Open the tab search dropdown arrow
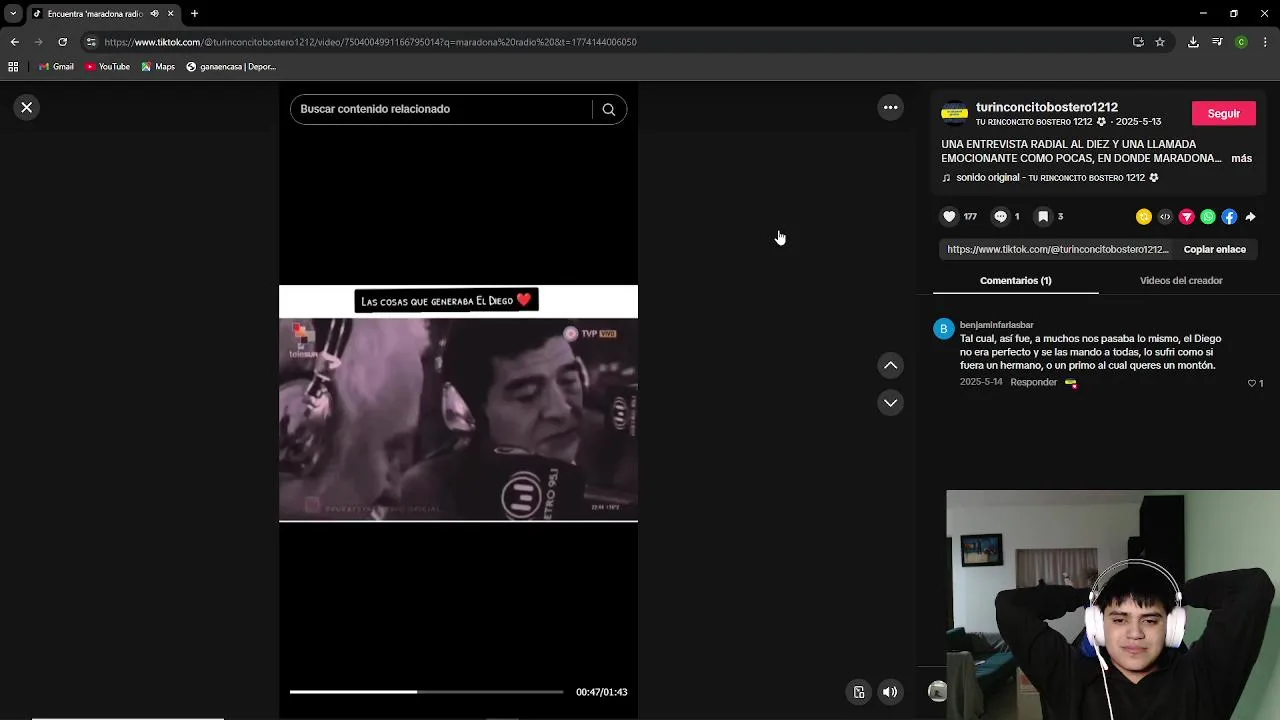The width and height of the screenshot is (1280, 720). [13, 14]
